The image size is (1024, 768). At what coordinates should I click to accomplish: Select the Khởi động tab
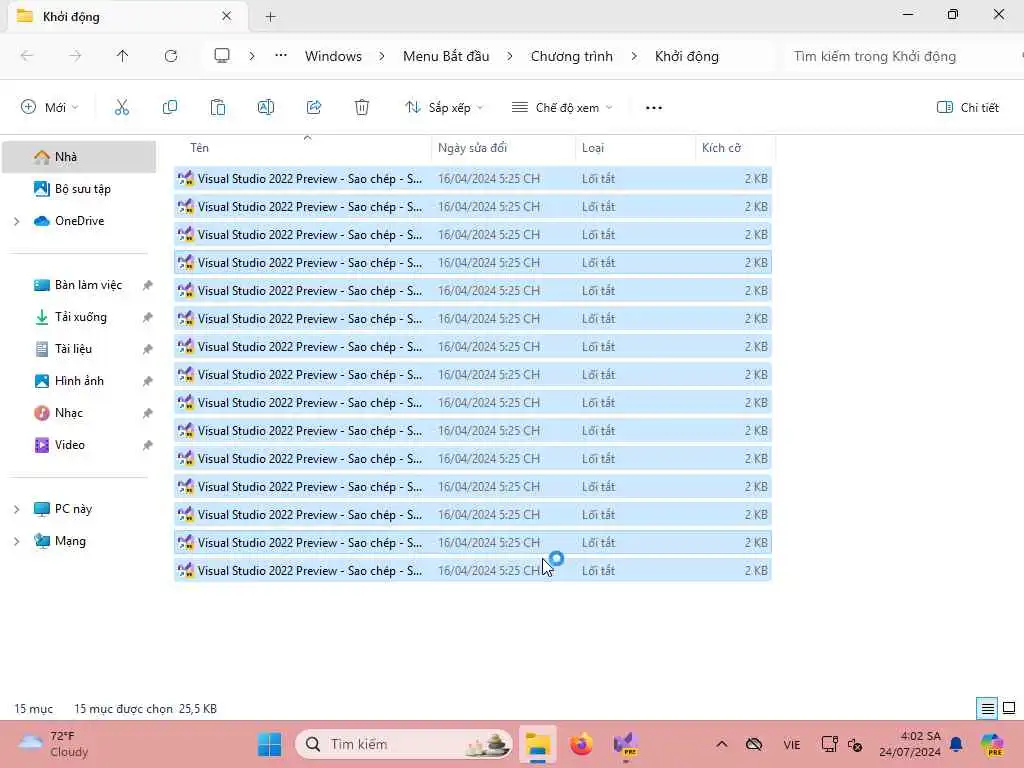pyautogui.click(x=127, y=16)
